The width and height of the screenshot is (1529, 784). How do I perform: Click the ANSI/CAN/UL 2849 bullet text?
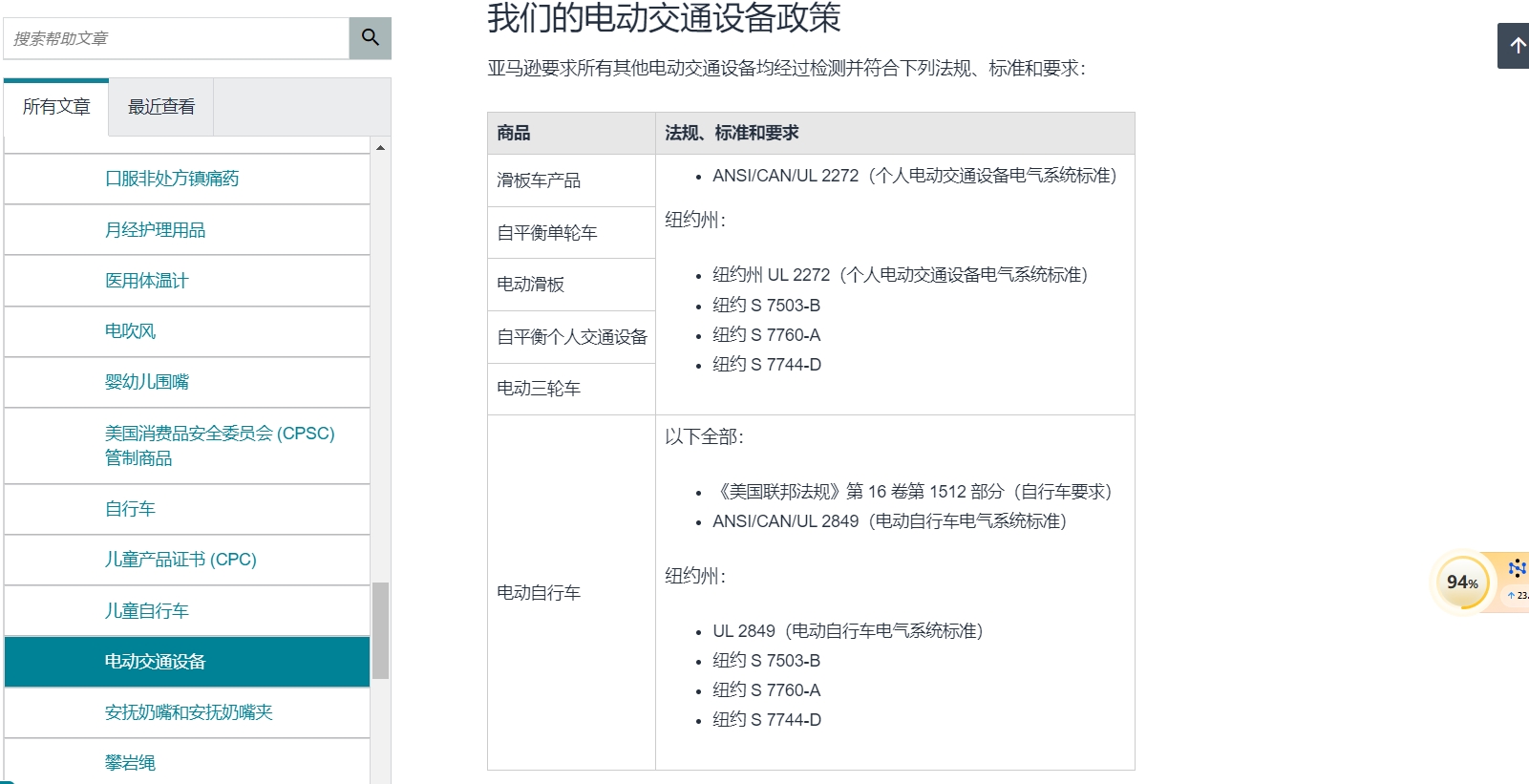pyautogui.click(x=890, y=521)
